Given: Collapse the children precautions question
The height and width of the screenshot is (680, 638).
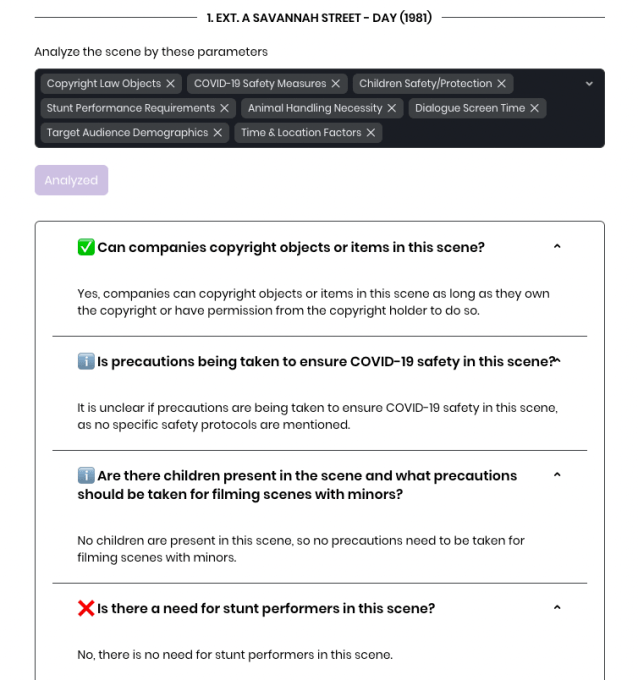Looking at the screenshot, I should pyautogui.click(x=557, y=475).
